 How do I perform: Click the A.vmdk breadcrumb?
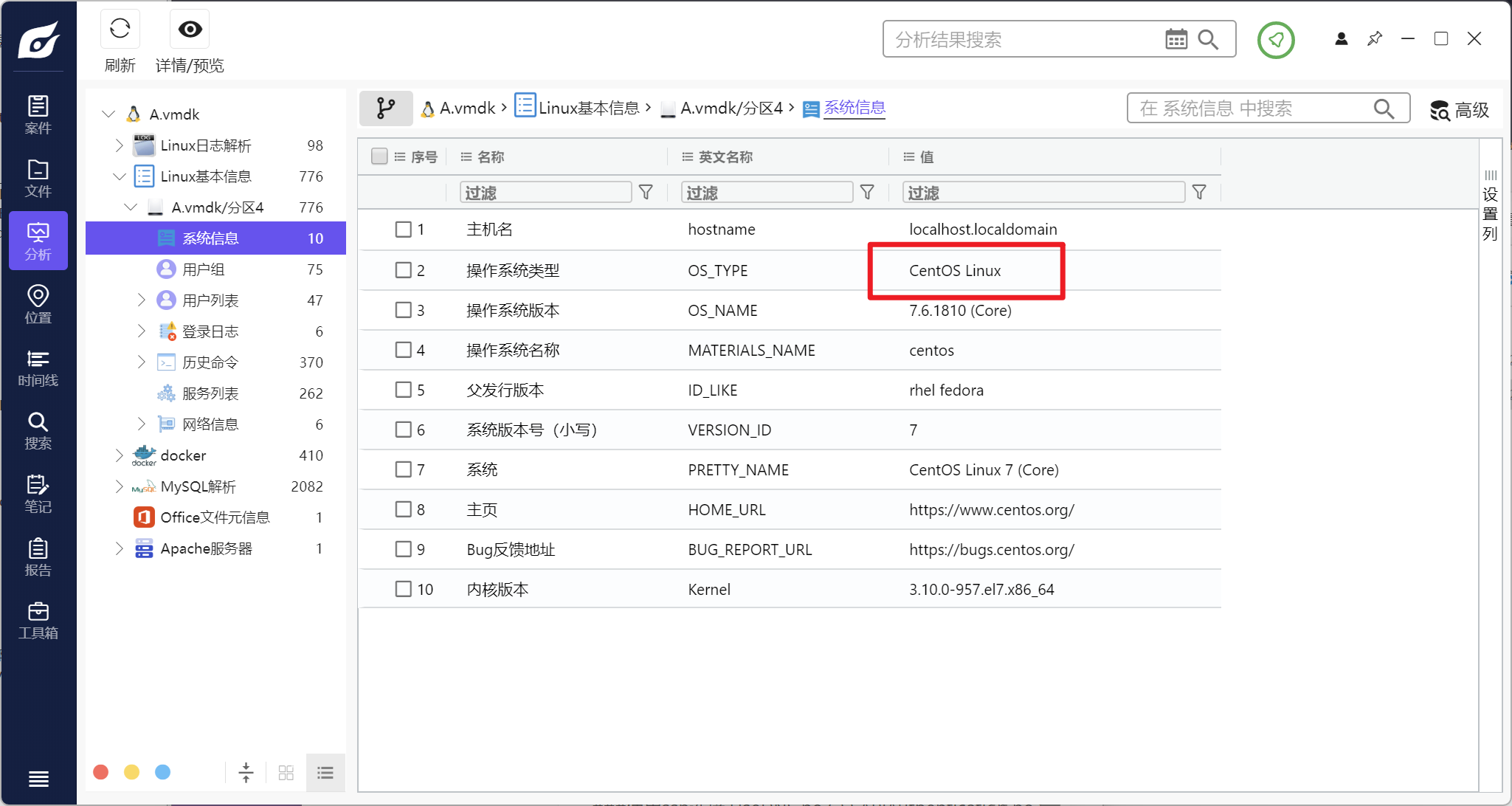click(x=458, y=108)
